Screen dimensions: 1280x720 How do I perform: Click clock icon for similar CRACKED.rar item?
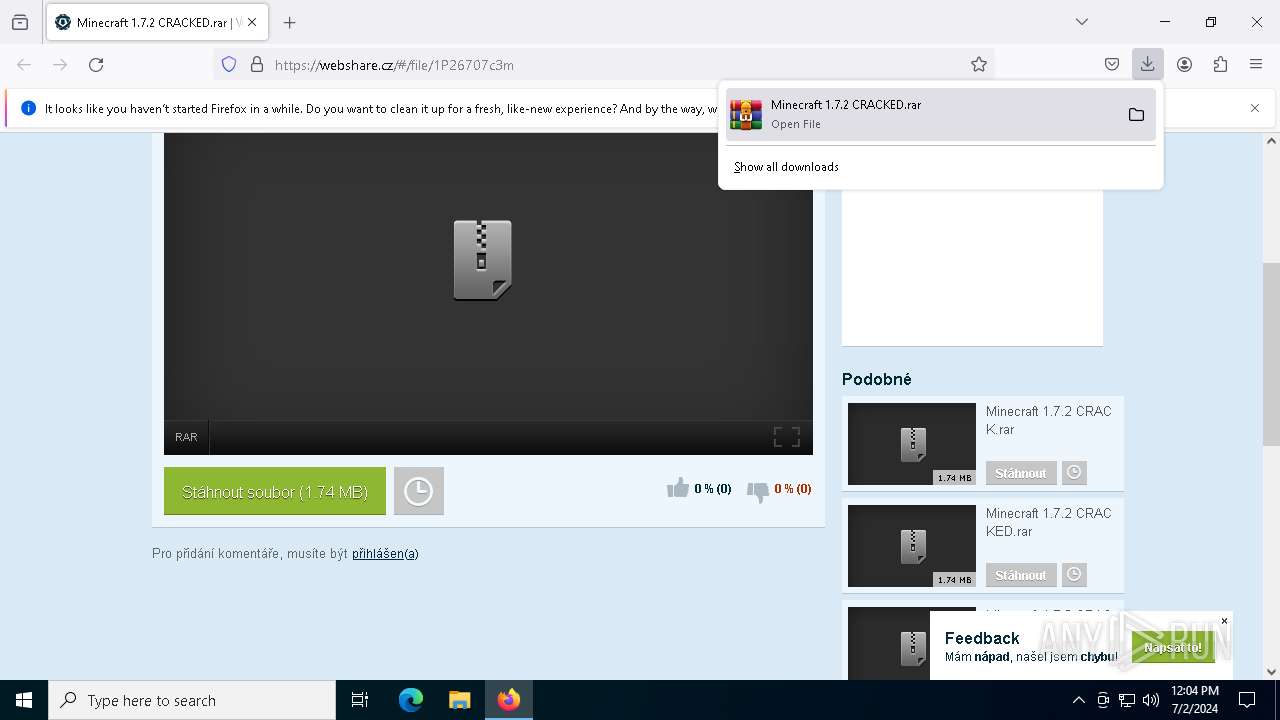[x=1074, y=575]
